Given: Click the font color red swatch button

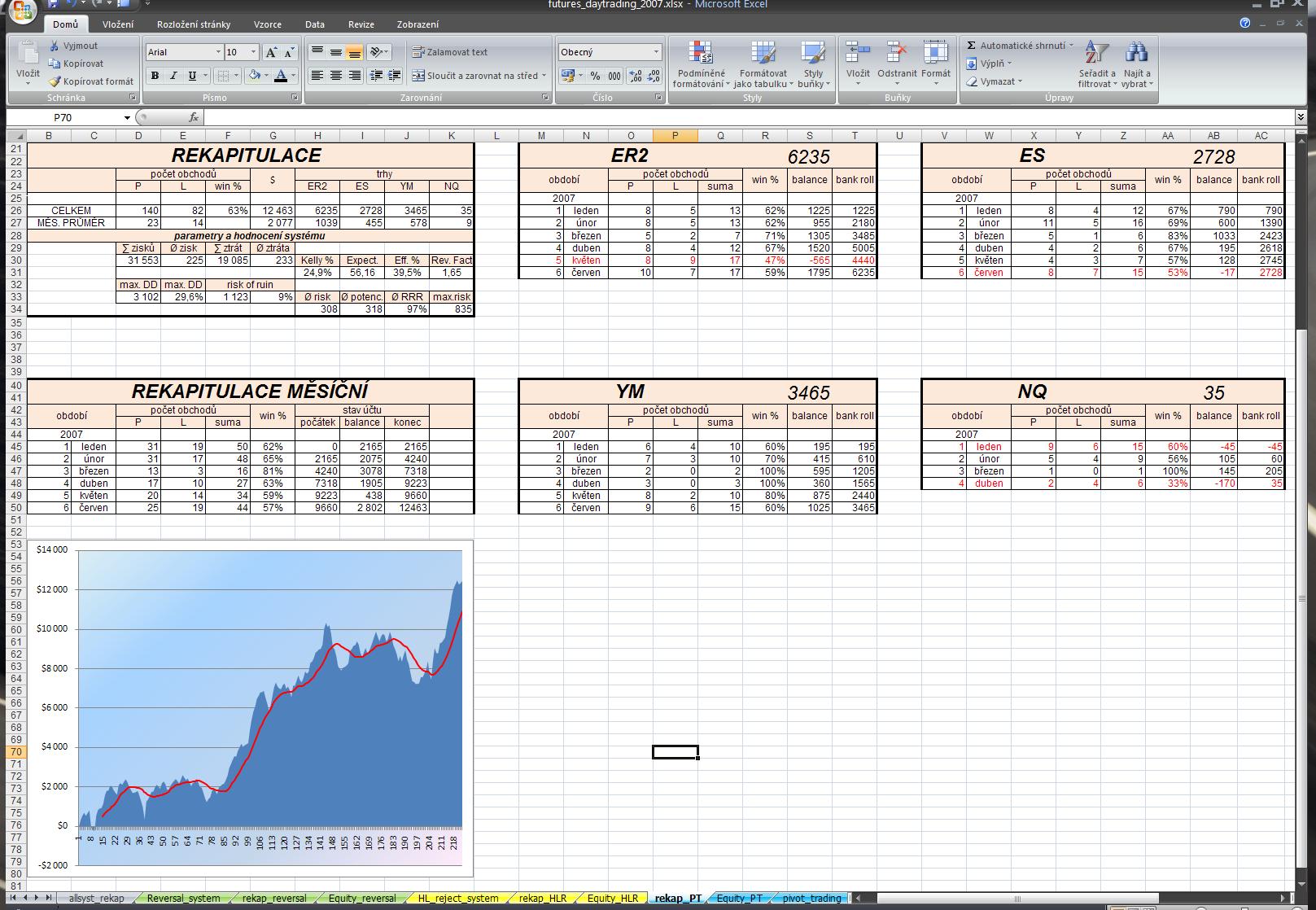Looking at the screenshot, I should 281,76.
